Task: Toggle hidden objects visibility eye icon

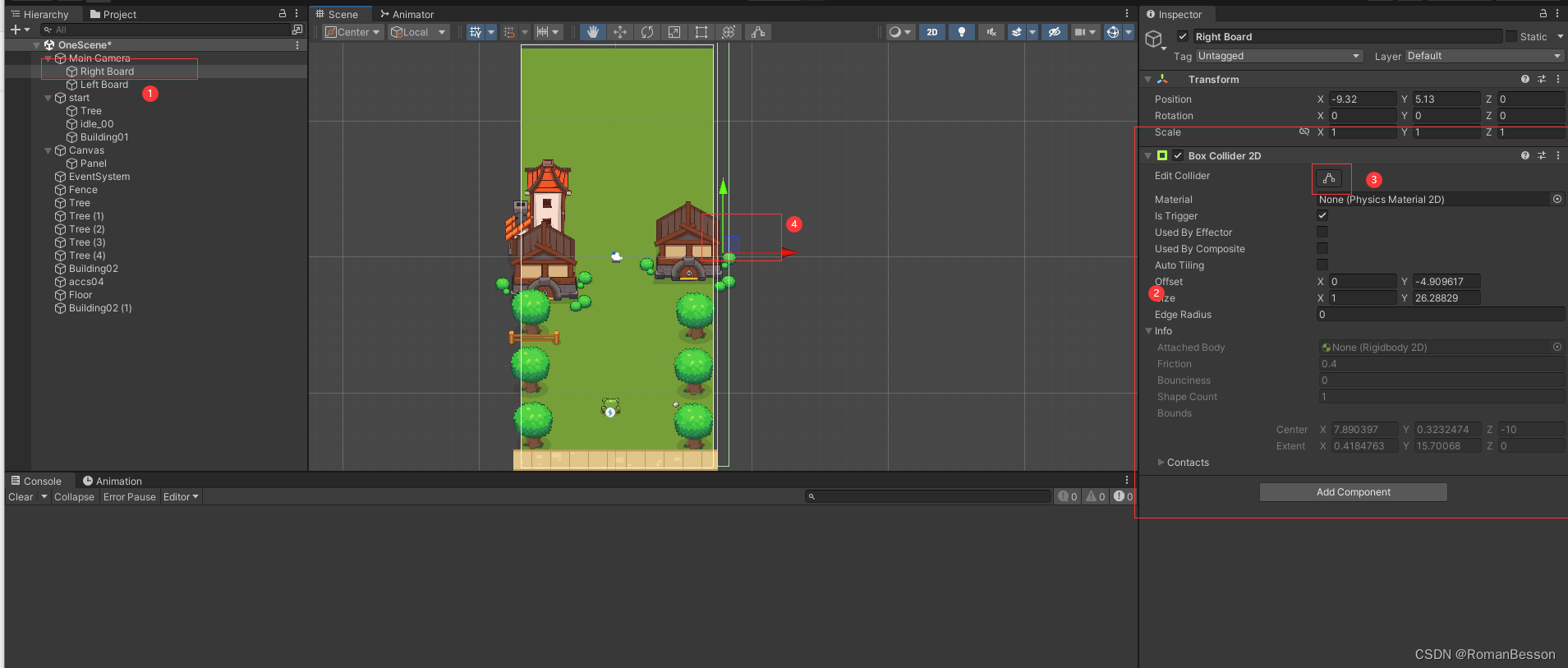Action: [1055, 32]
